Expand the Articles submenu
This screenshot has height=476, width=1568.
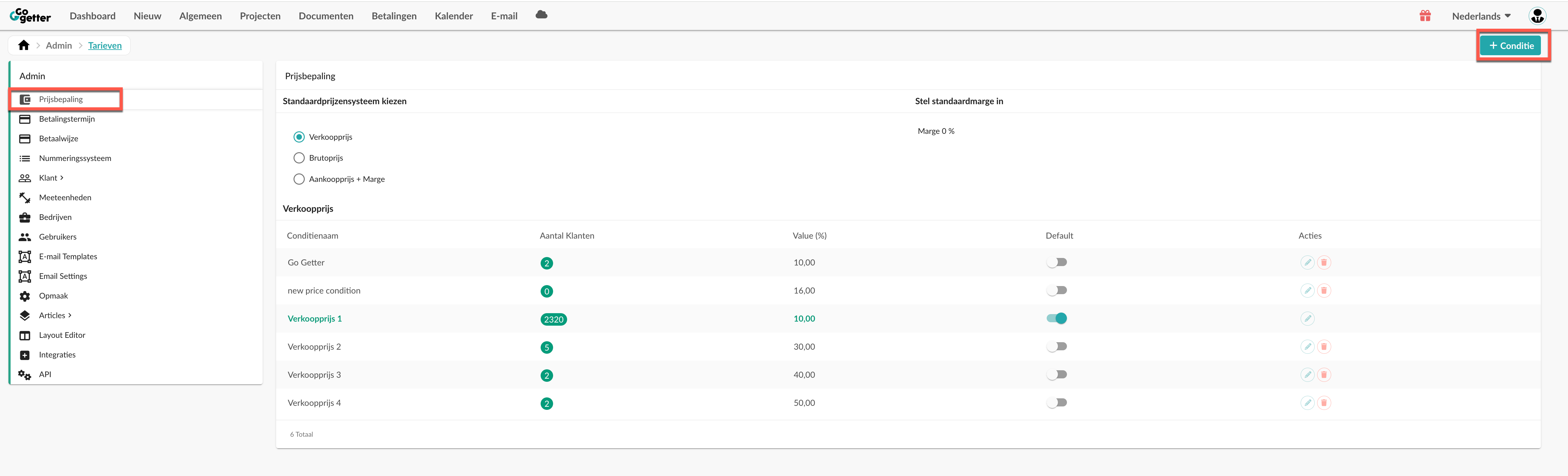pos(55,316)
